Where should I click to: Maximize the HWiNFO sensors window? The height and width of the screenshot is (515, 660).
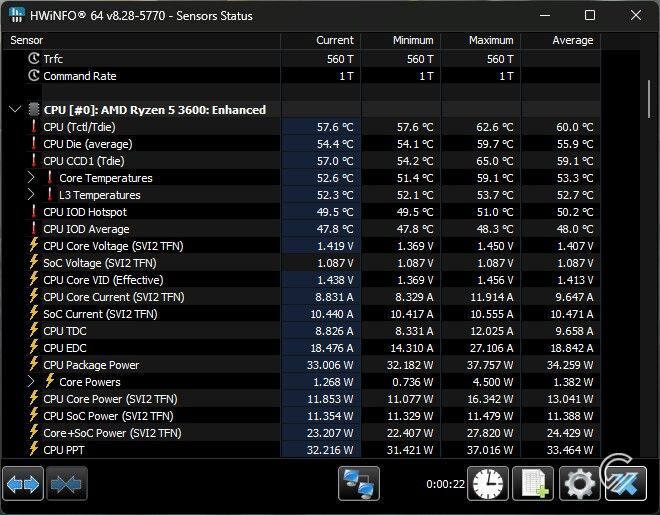(590, 16)
